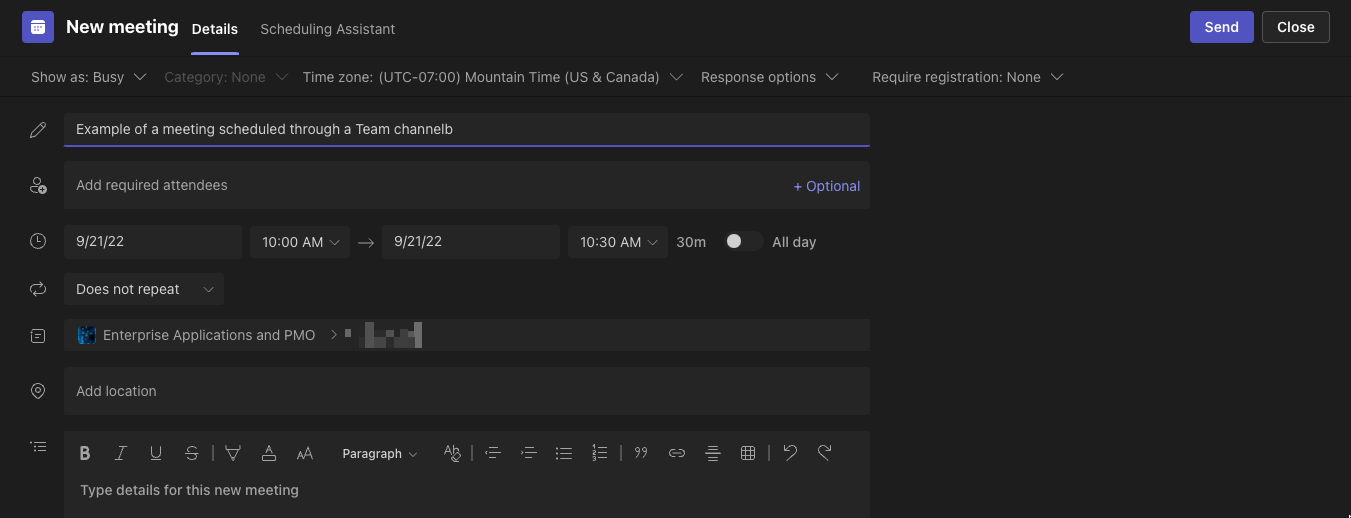Expand Response options

pos(769,77)
